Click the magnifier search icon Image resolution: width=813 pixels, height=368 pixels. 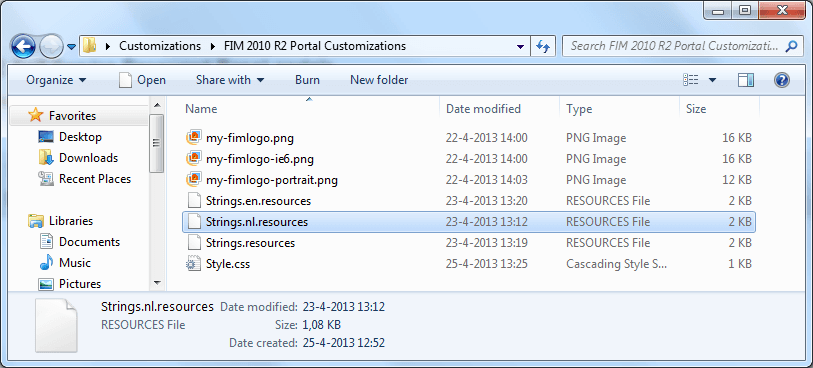click(791, 46)
